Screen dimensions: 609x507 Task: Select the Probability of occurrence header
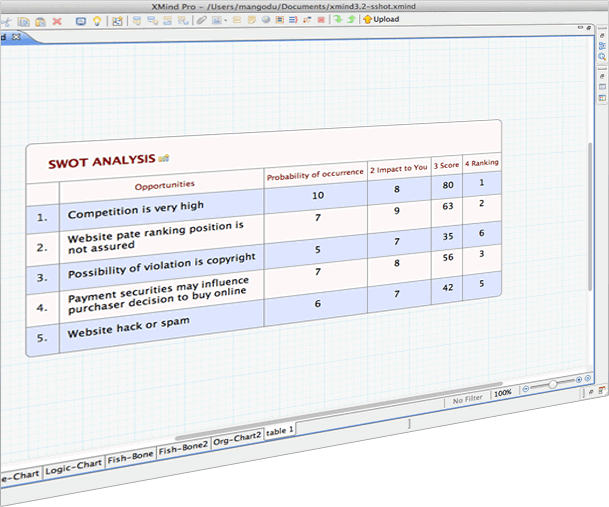pos(315,174)
